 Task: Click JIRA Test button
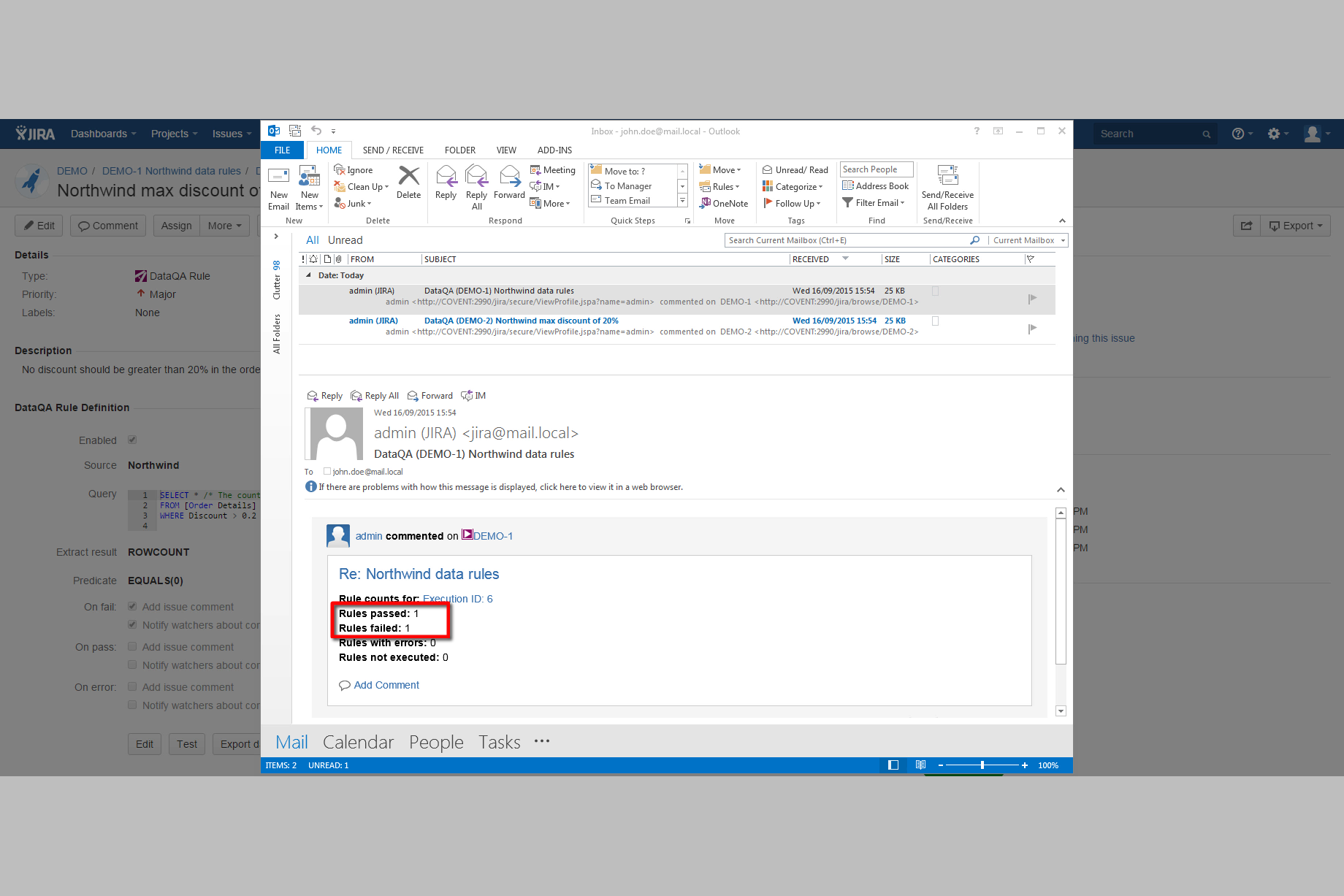click(x=187, y=744)
